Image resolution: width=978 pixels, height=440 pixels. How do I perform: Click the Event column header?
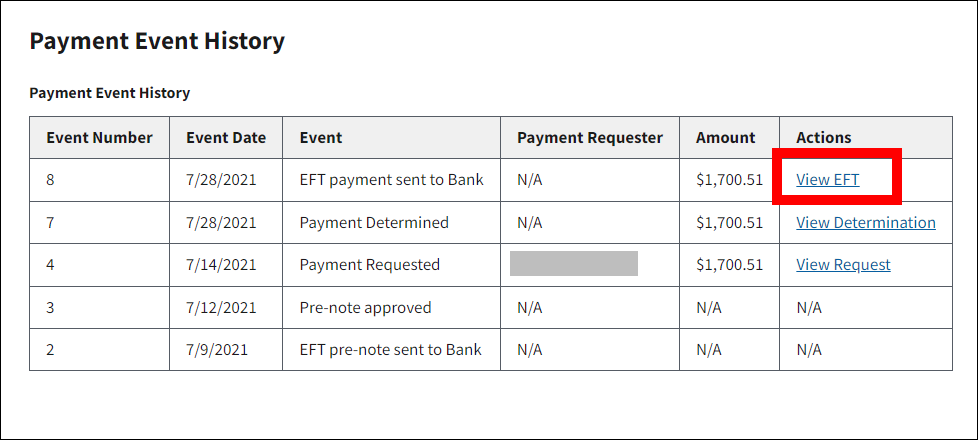click(320, 137)
